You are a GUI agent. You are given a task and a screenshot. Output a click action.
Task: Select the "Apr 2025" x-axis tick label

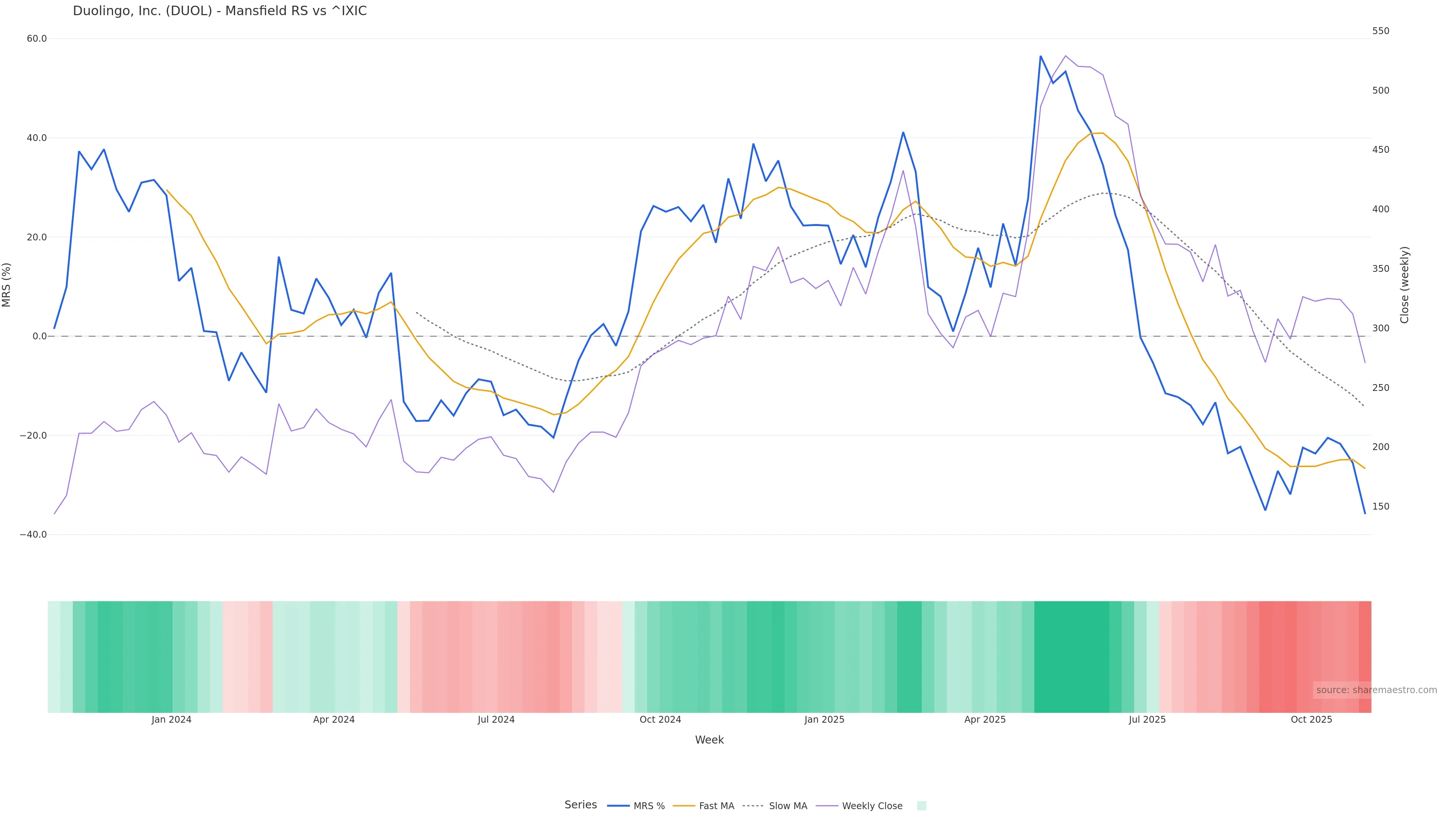click(985, 720)
